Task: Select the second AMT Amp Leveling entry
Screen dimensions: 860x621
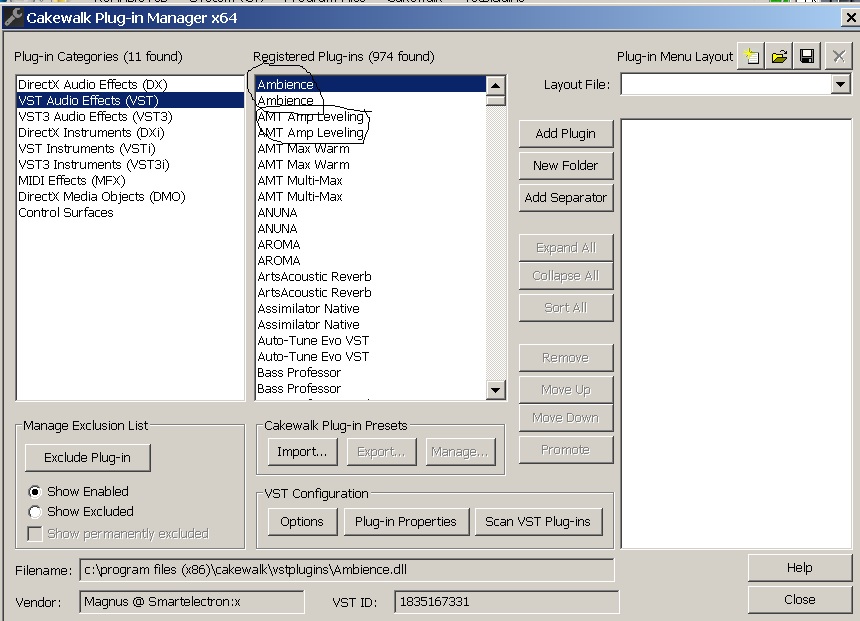Action: coord(371,132)
